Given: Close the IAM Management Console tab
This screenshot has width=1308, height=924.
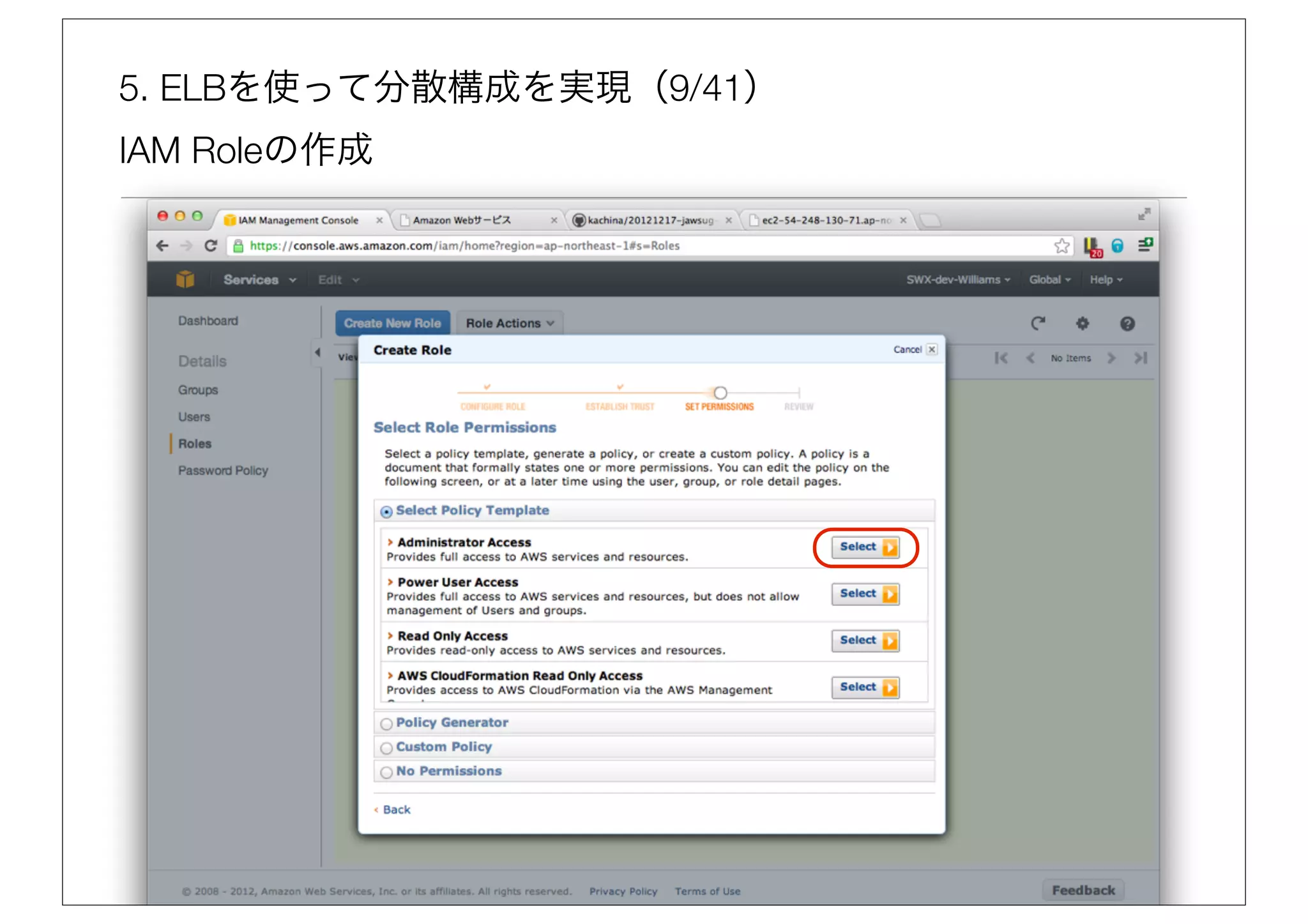Looking at the screenshot, I should coord(379,220).
